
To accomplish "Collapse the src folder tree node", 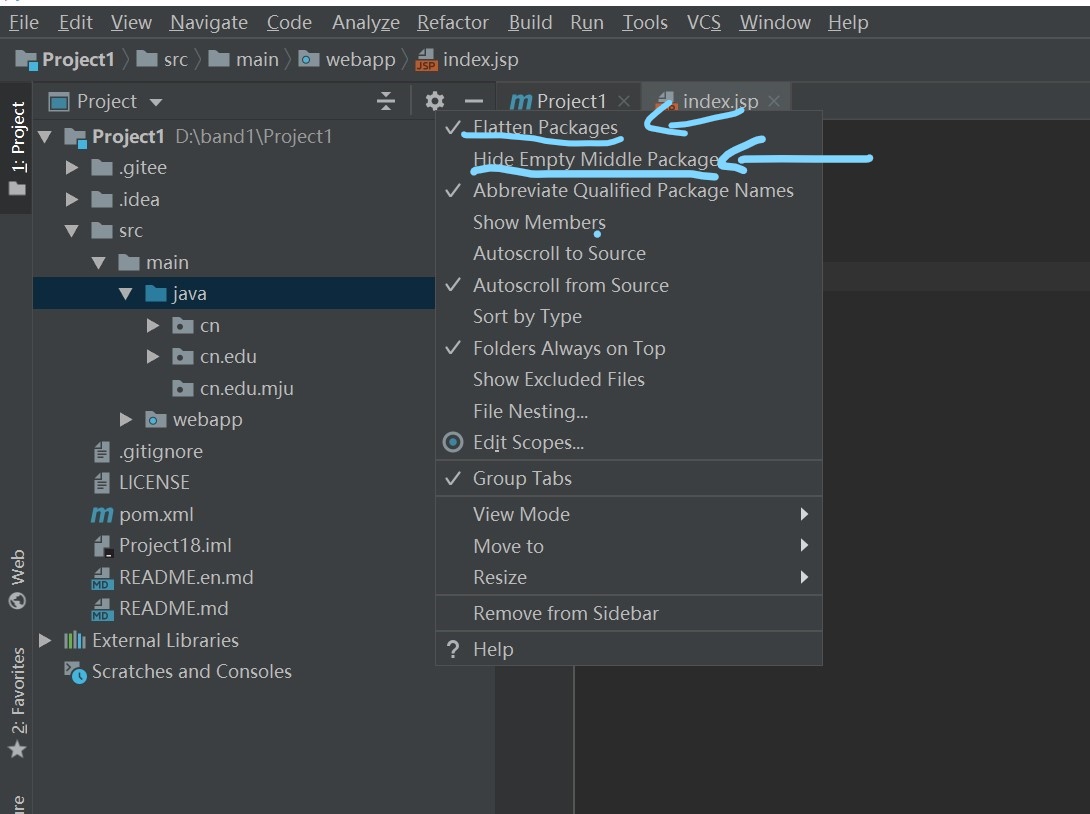I will [72, 230].
